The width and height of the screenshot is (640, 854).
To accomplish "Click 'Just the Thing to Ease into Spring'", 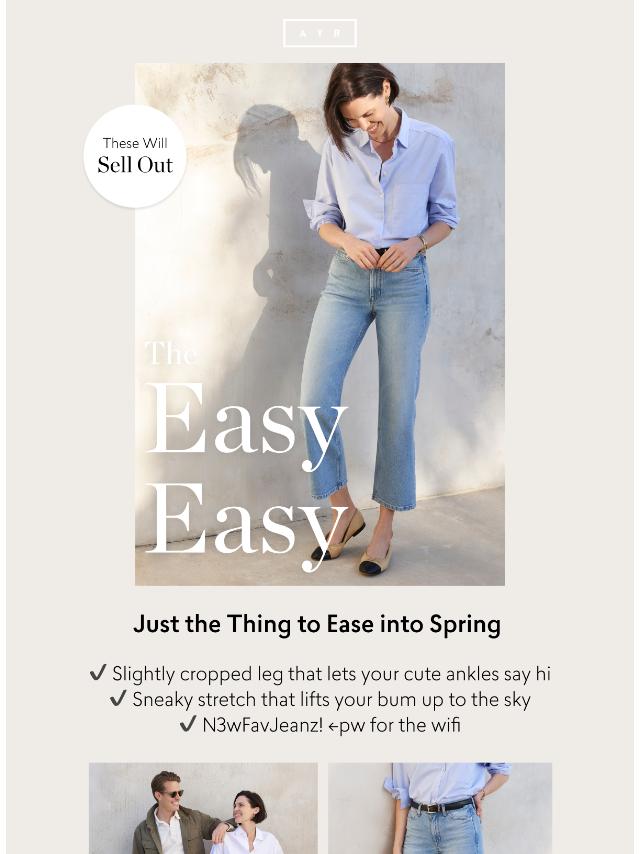I will [317, 624].
